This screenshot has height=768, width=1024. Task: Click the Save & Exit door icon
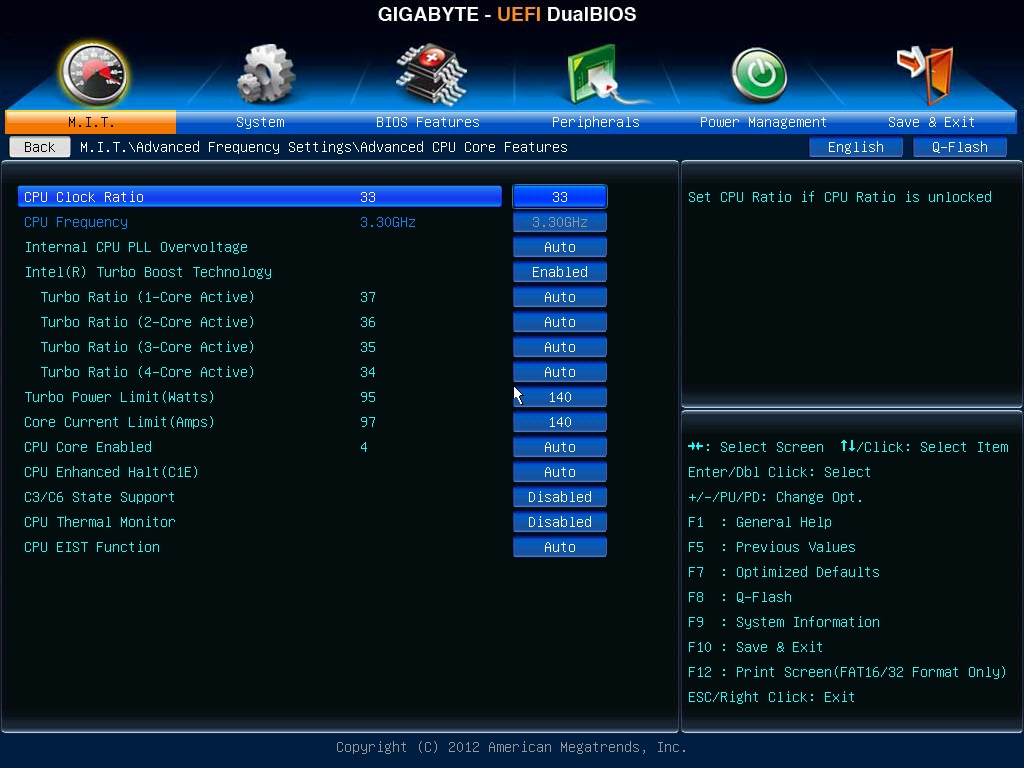click(927, 74)
